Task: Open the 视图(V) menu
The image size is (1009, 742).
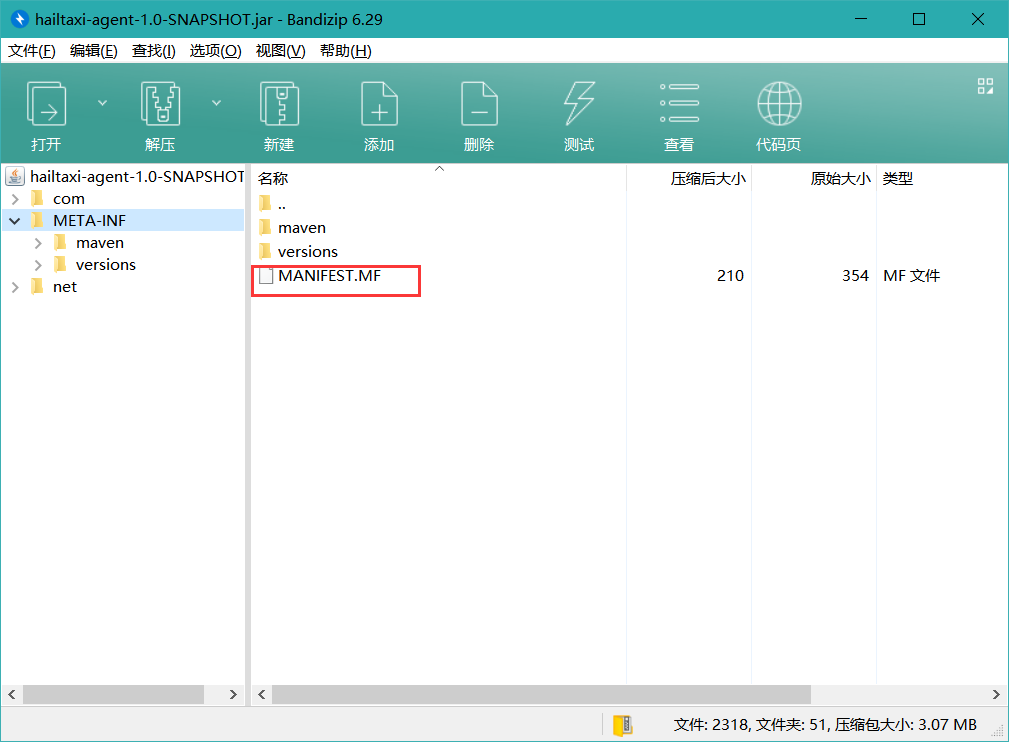Action: (x=280, y=51)
